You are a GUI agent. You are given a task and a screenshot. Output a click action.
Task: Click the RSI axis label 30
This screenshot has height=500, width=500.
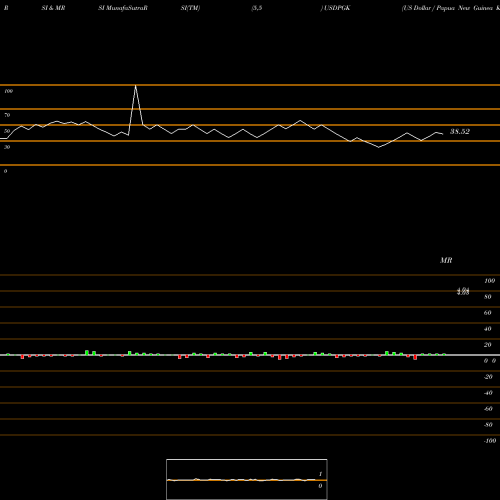(7, 147)
